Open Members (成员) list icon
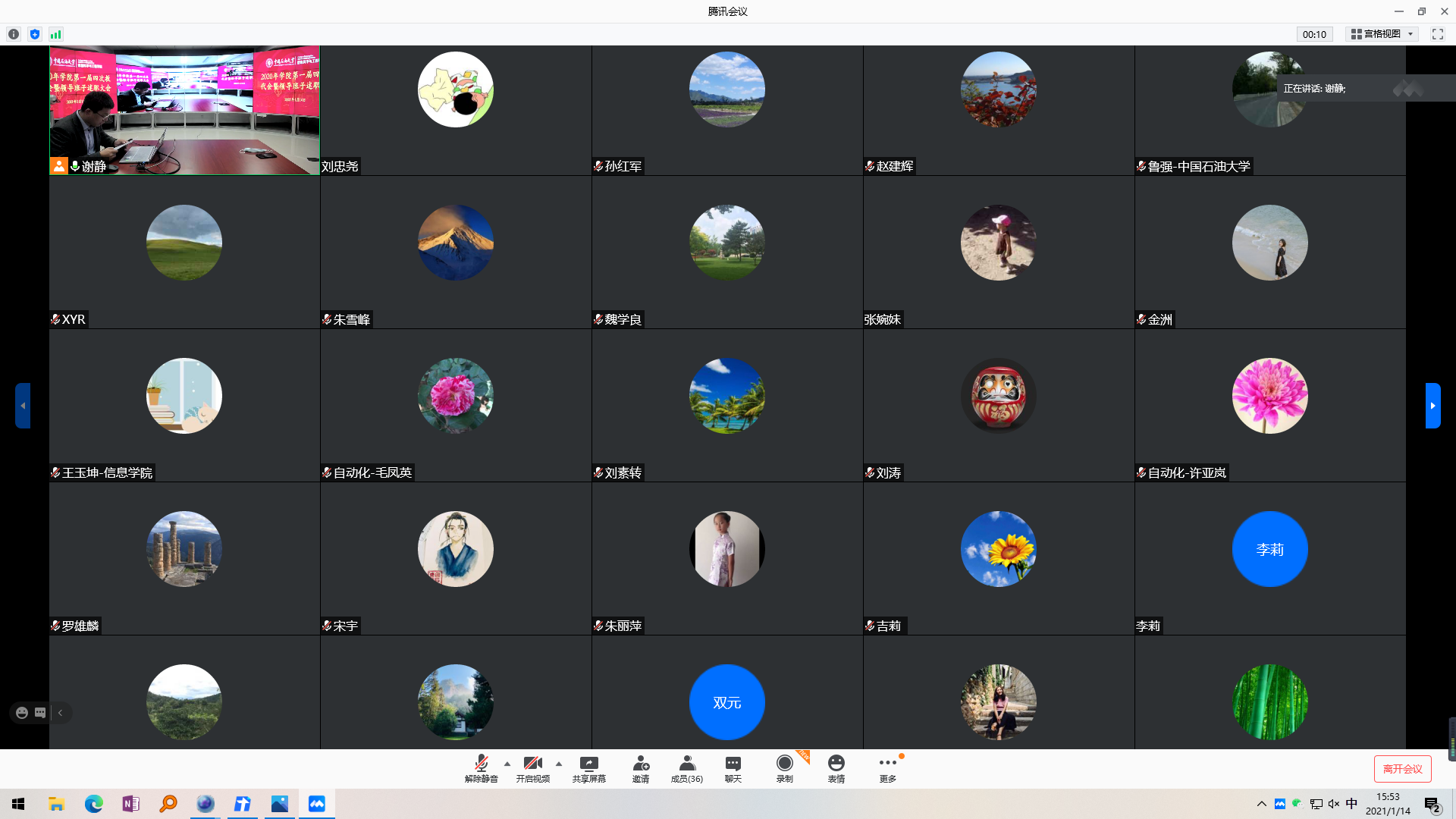 pyautogui.click(x=686, y=768)
